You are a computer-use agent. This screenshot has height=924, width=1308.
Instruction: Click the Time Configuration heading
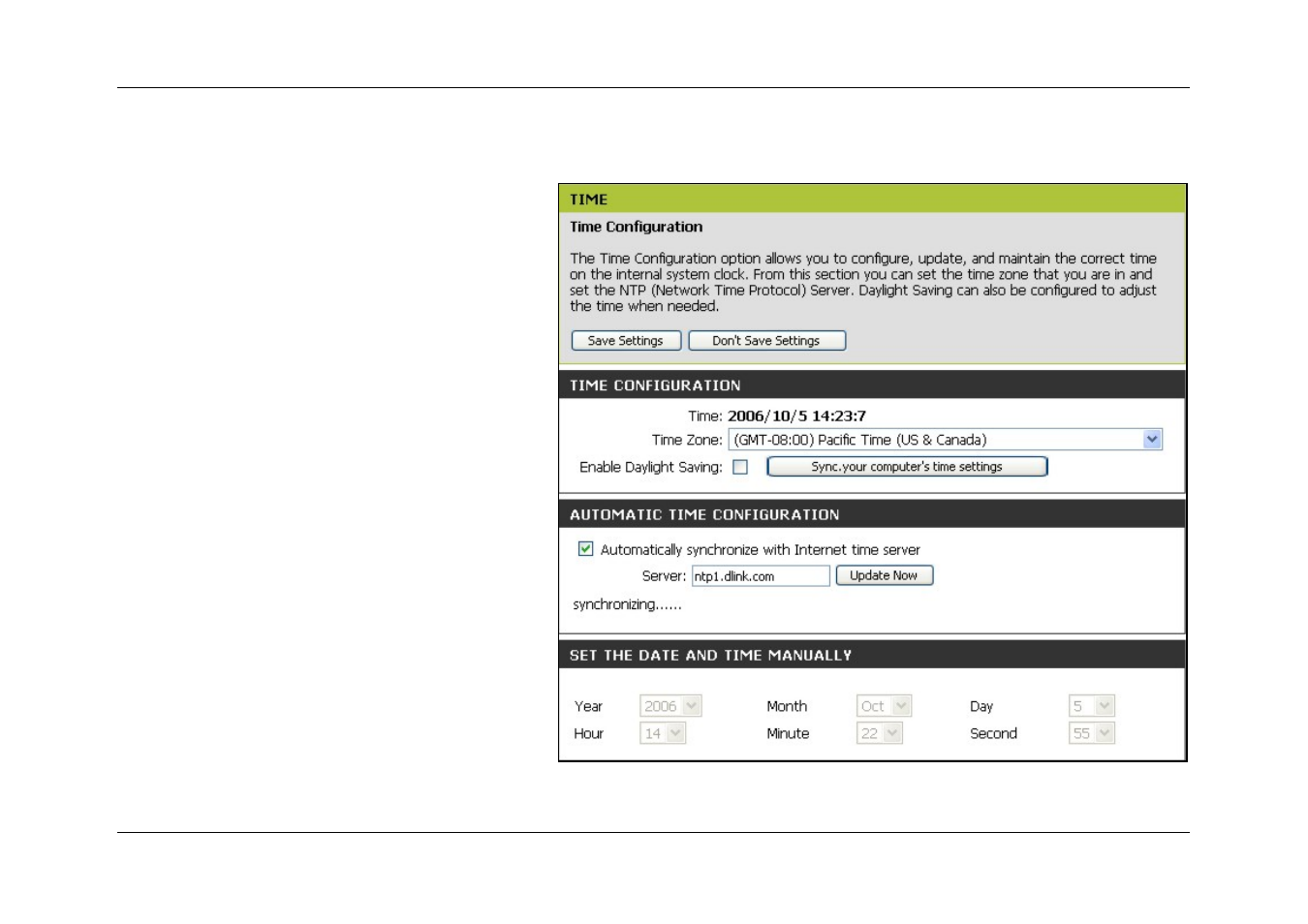tap(636, 227)
